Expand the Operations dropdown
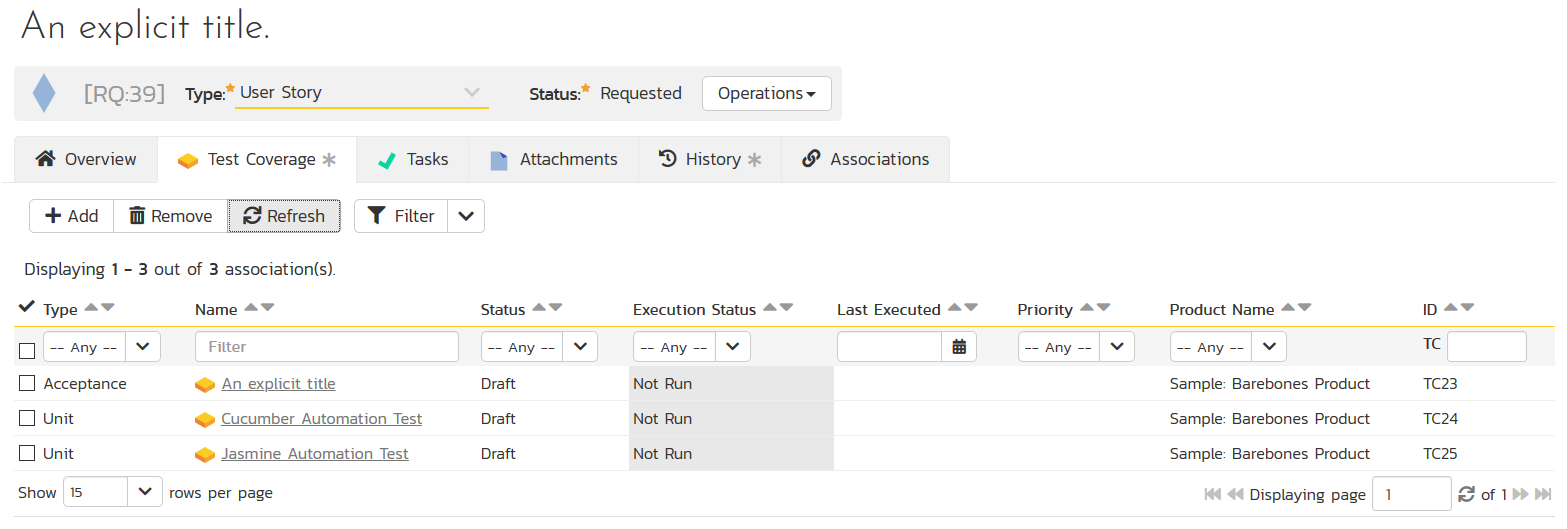The height and width of the screenshot is (529, 1567). click(x=767, y=93)
